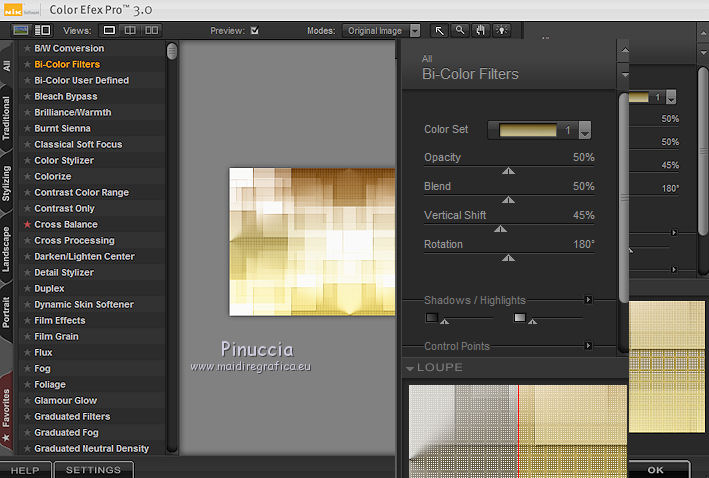709x478 pixels.
Task: Click the Blend slider handle
Action: (x=509, y=199)
